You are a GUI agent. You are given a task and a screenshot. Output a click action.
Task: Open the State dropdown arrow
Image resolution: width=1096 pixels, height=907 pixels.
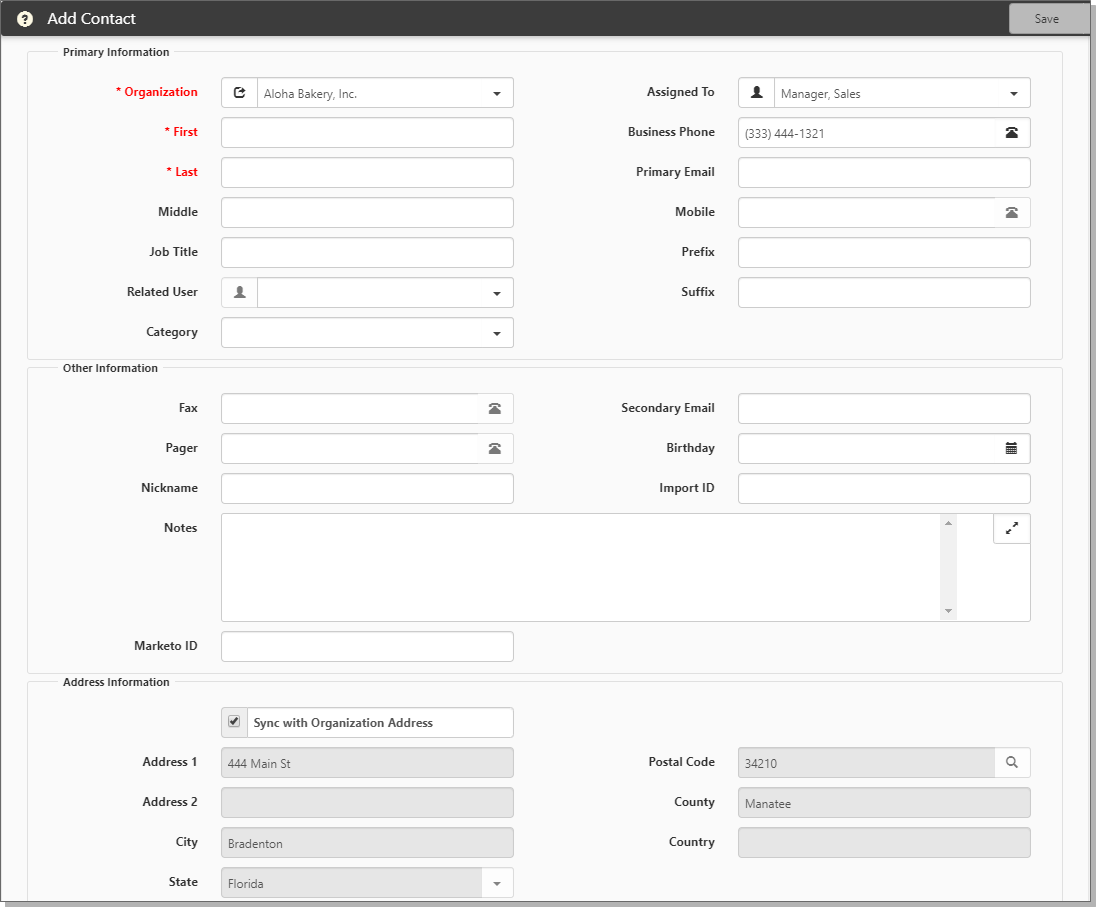(x=496, y=883)
